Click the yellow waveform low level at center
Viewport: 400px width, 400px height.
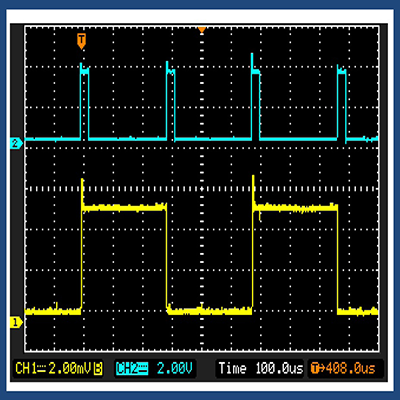click(x=209, y=311)
